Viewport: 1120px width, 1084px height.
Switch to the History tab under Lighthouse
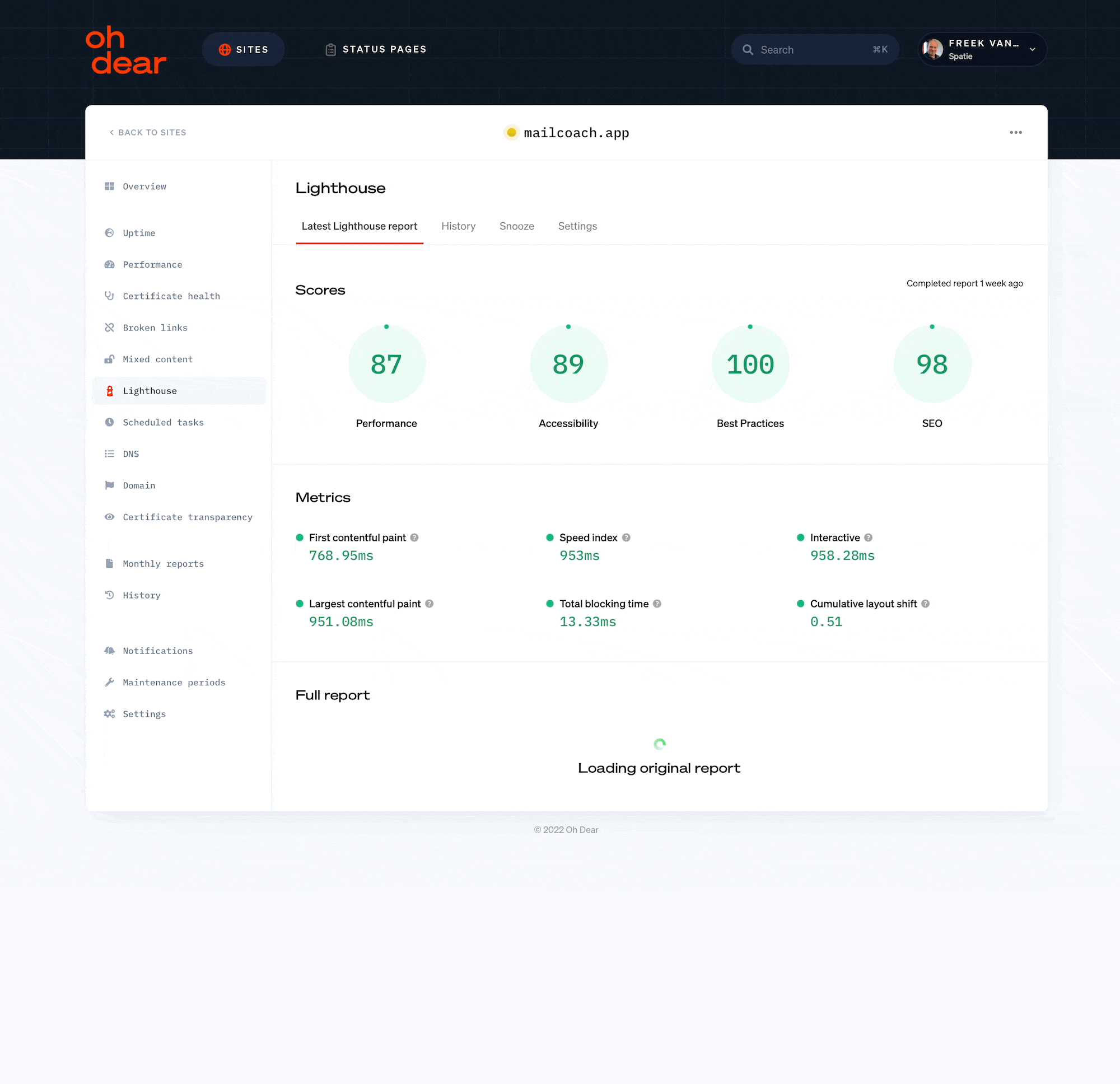[x=458, y=226]
